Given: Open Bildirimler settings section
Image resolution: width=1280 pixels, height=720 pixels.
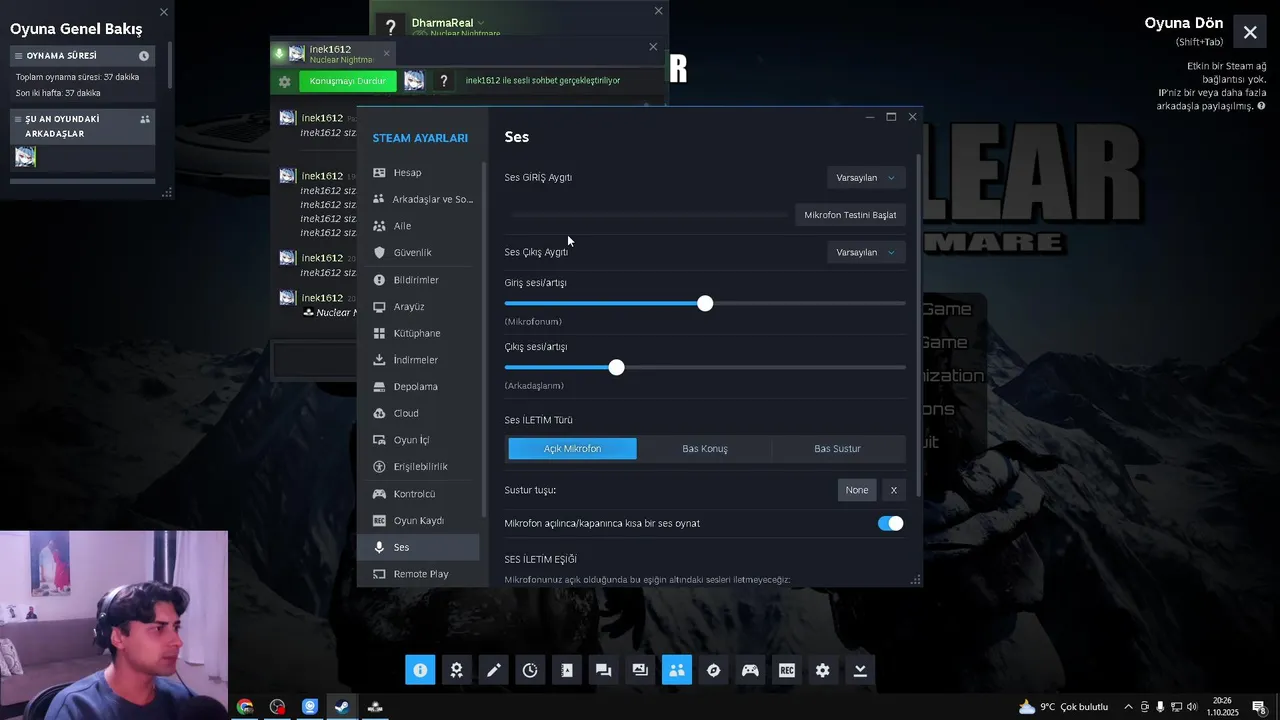Looking at the screenshot, I should pos(419,280).
